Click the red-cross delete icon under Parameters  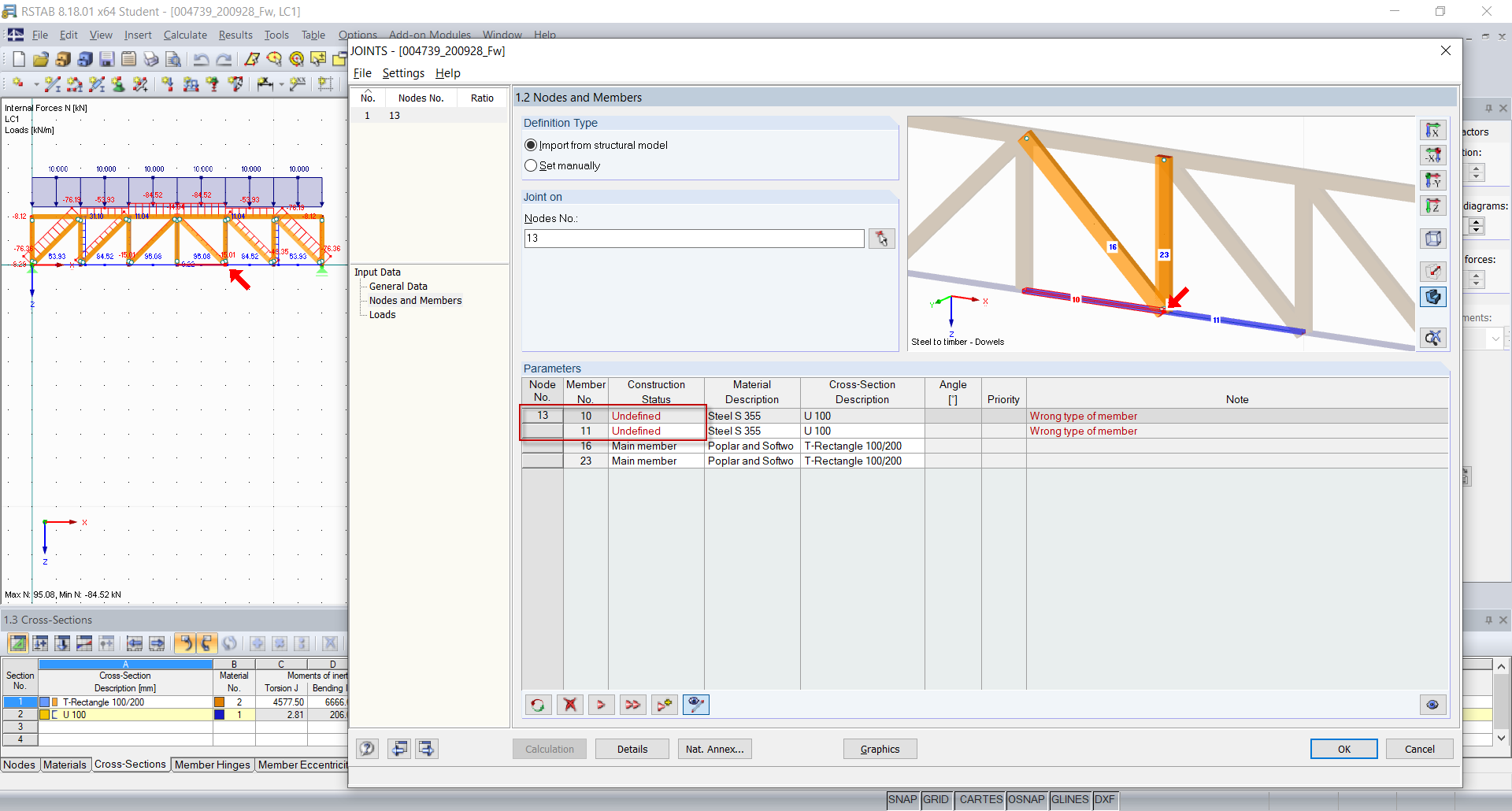pos(570,705)
